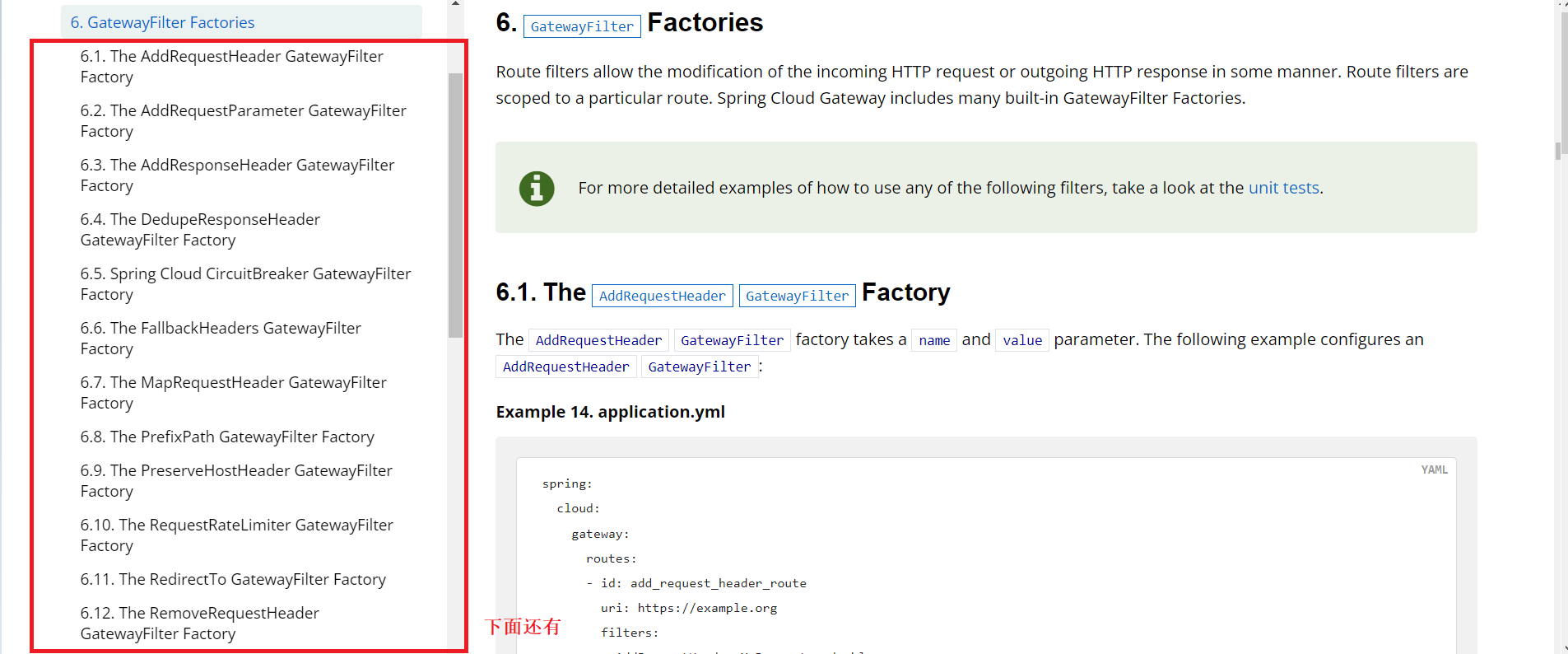The image size is (1568, 654).
Task: Open 6.12 RemoveRequestHeader GatewayFilter Factory link
Action: tap(200, 624)
